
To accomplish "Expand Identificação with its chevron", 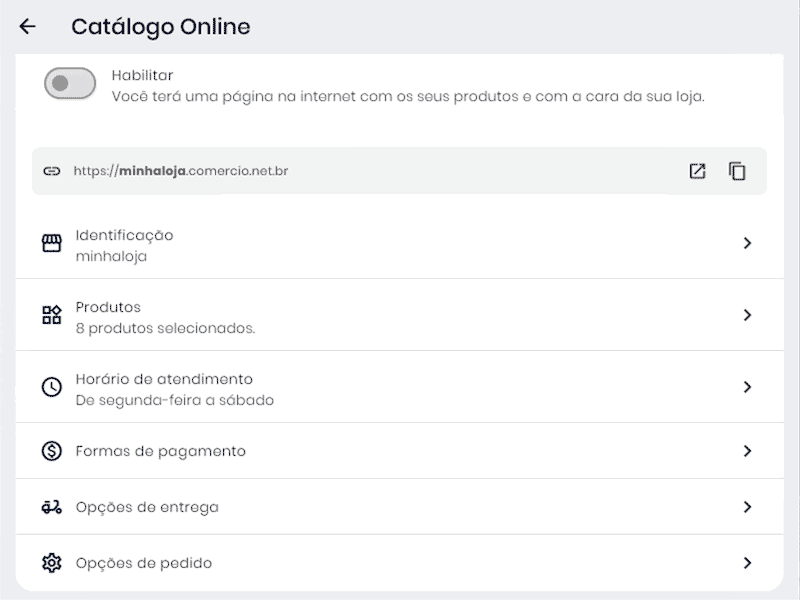I will [747, 243].
